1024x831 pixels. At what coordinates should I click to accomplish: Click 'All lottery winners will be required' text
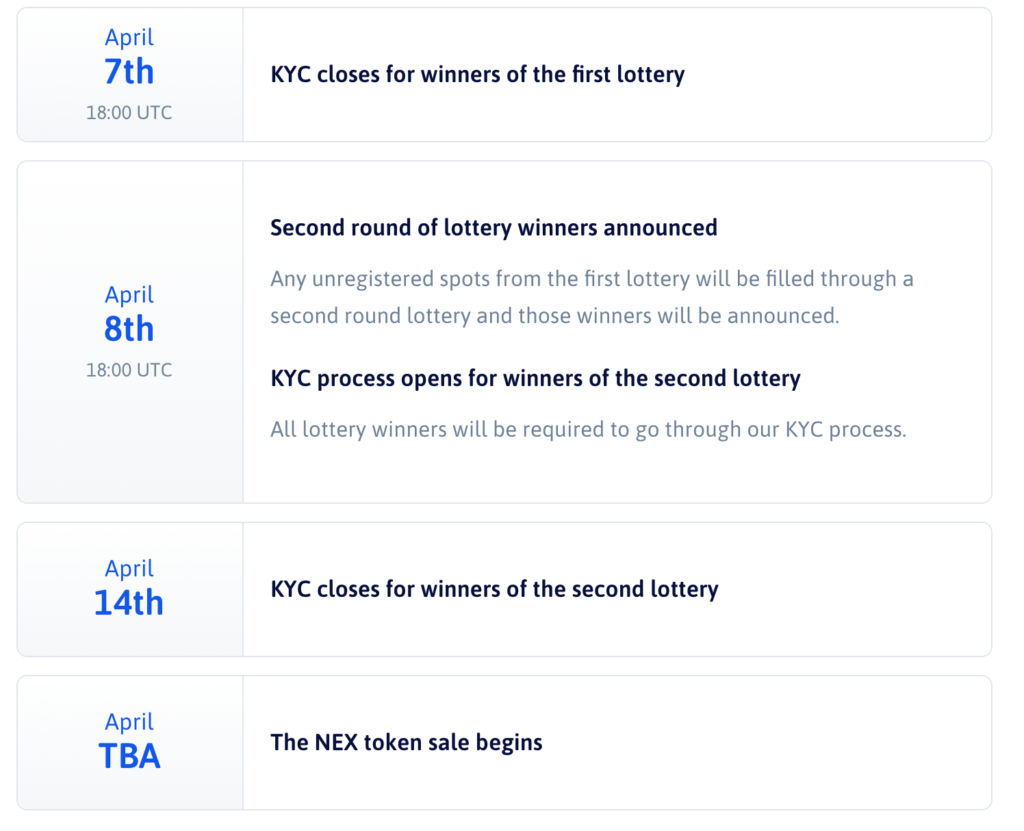pos(588,429)
